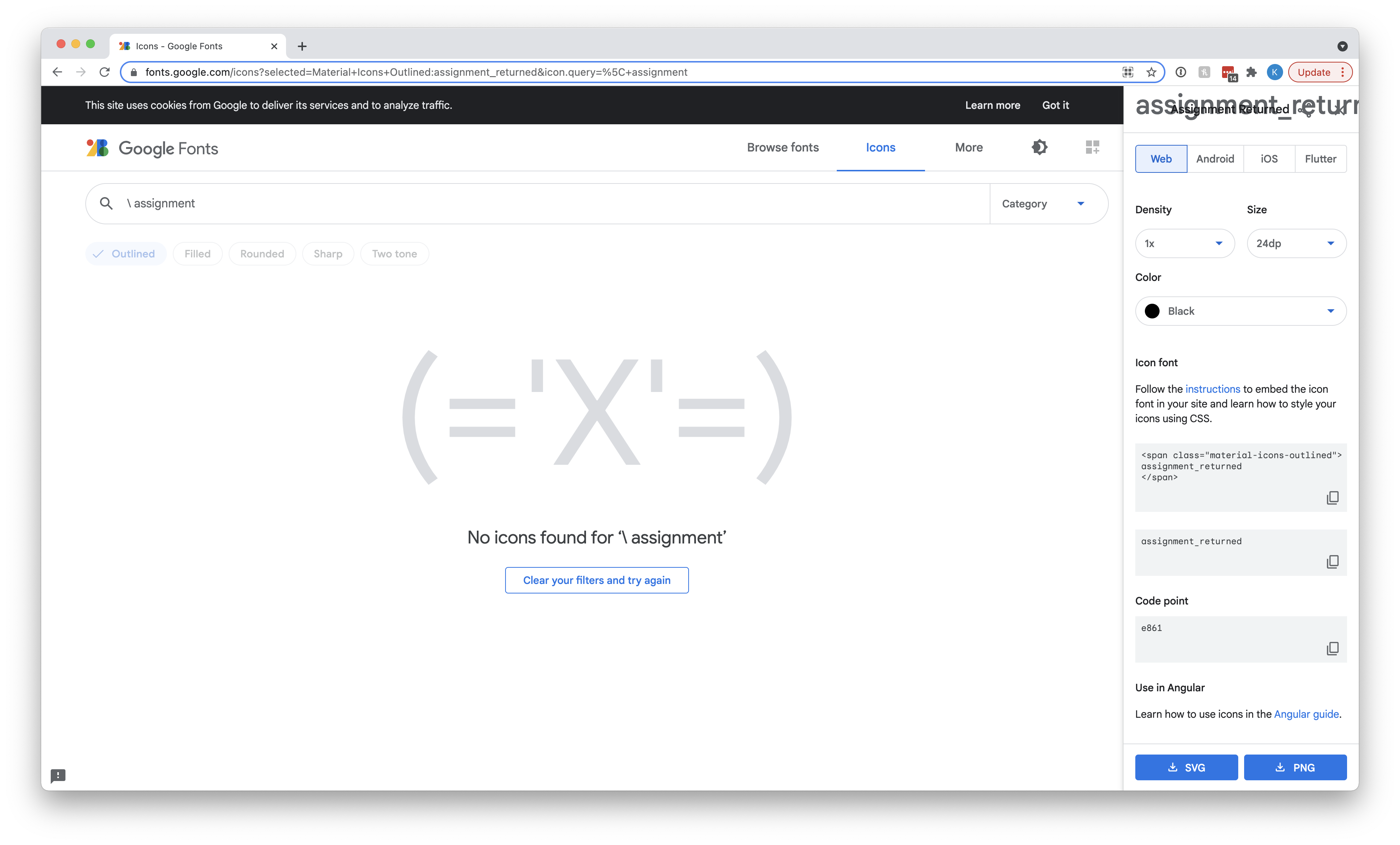Switch to the Browse fonts tab
This screenshot has height=845, width=1400.
point(782,147)
